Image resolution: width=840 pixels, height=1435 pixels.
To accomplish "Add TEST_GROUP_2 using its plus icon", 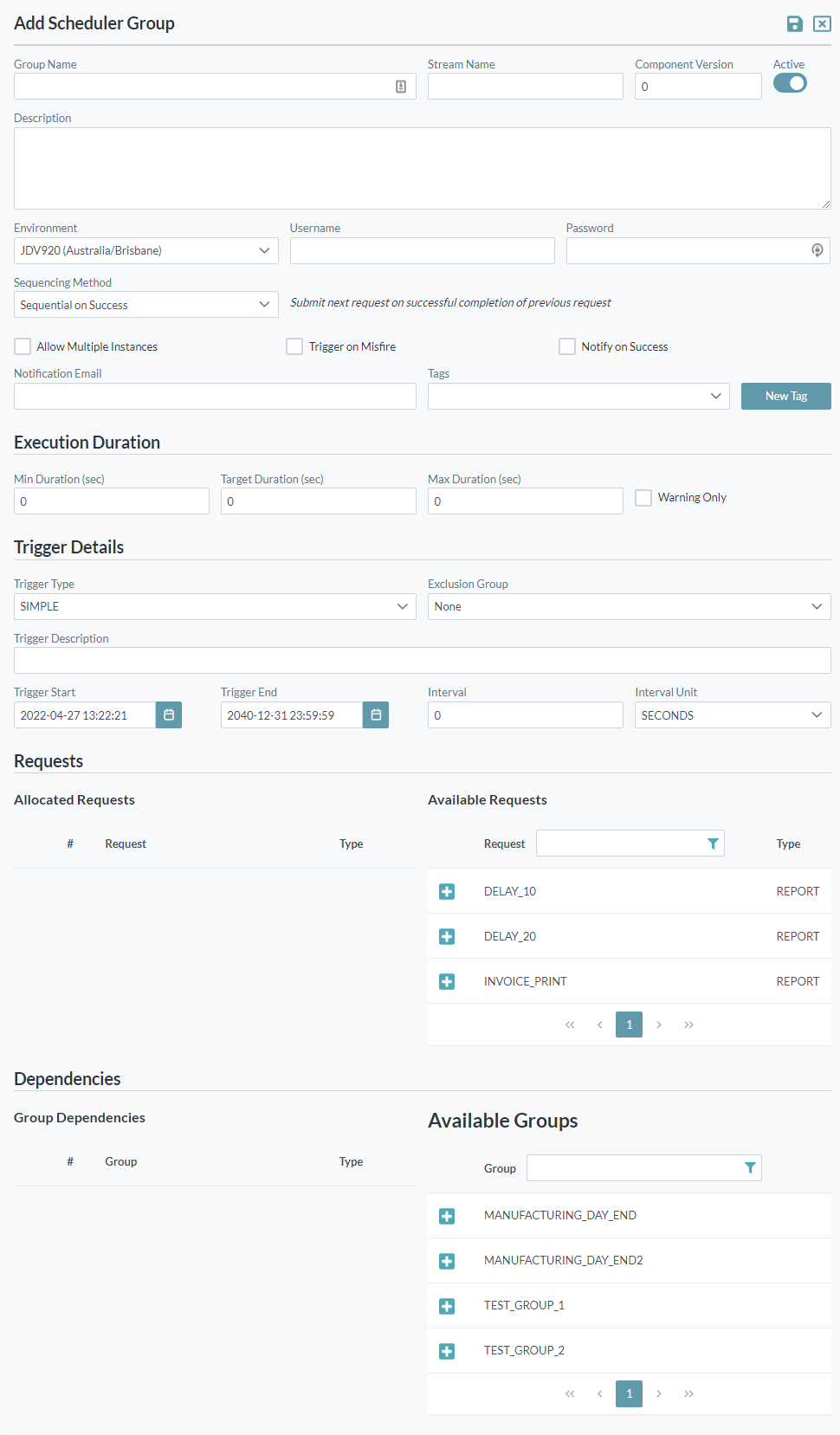I will (x=447, y=1351).
